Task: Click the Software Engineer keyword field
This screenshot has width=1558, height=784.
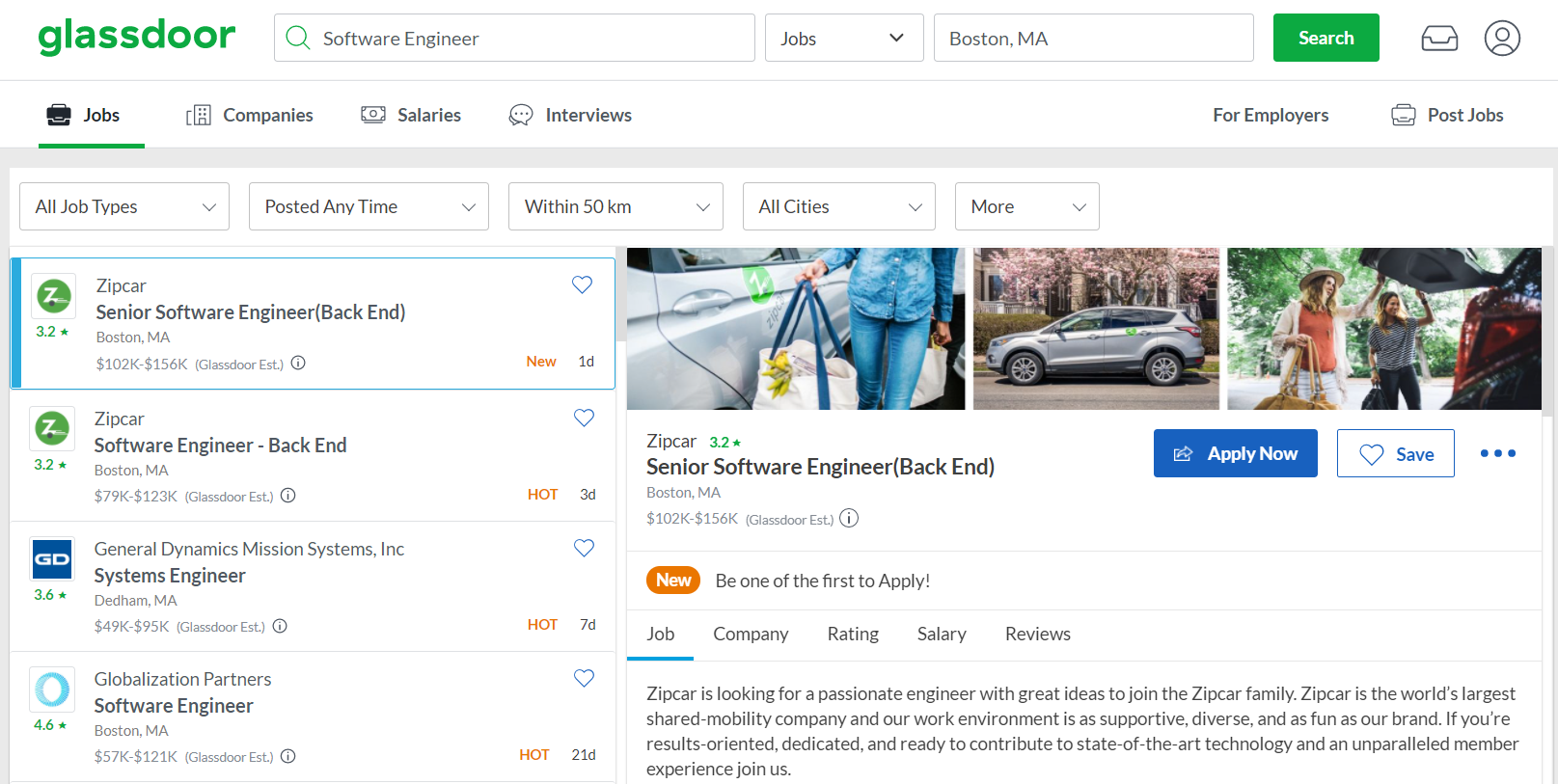Action: (514, 38)
